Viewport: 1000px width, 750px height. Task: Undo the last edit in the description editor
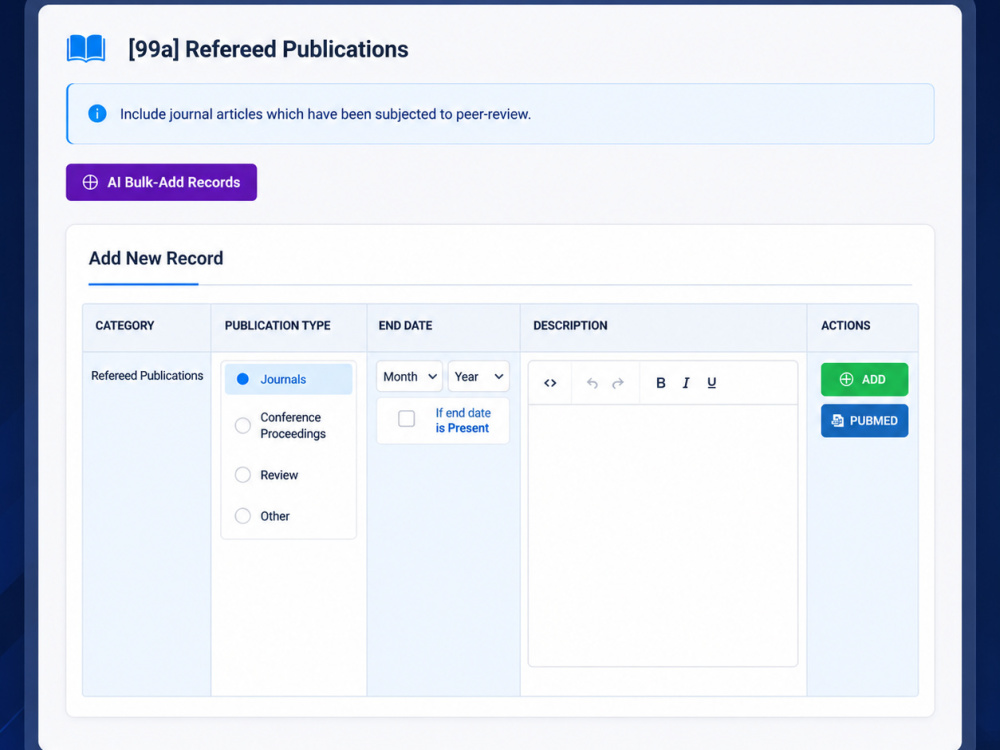pos(592,383)
